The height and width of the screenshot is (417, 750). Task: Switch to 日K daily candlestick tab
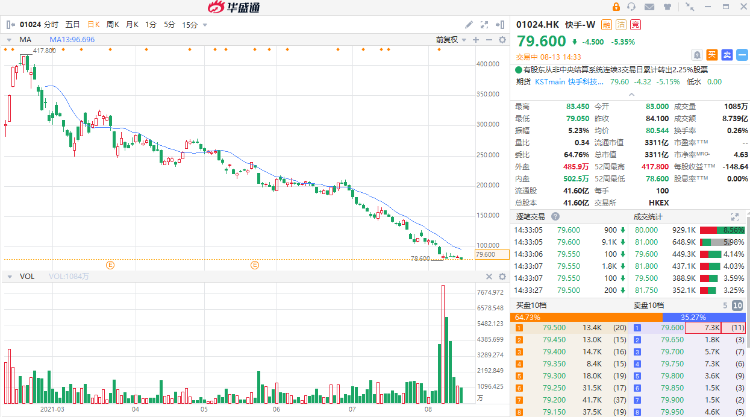[92, 23]
